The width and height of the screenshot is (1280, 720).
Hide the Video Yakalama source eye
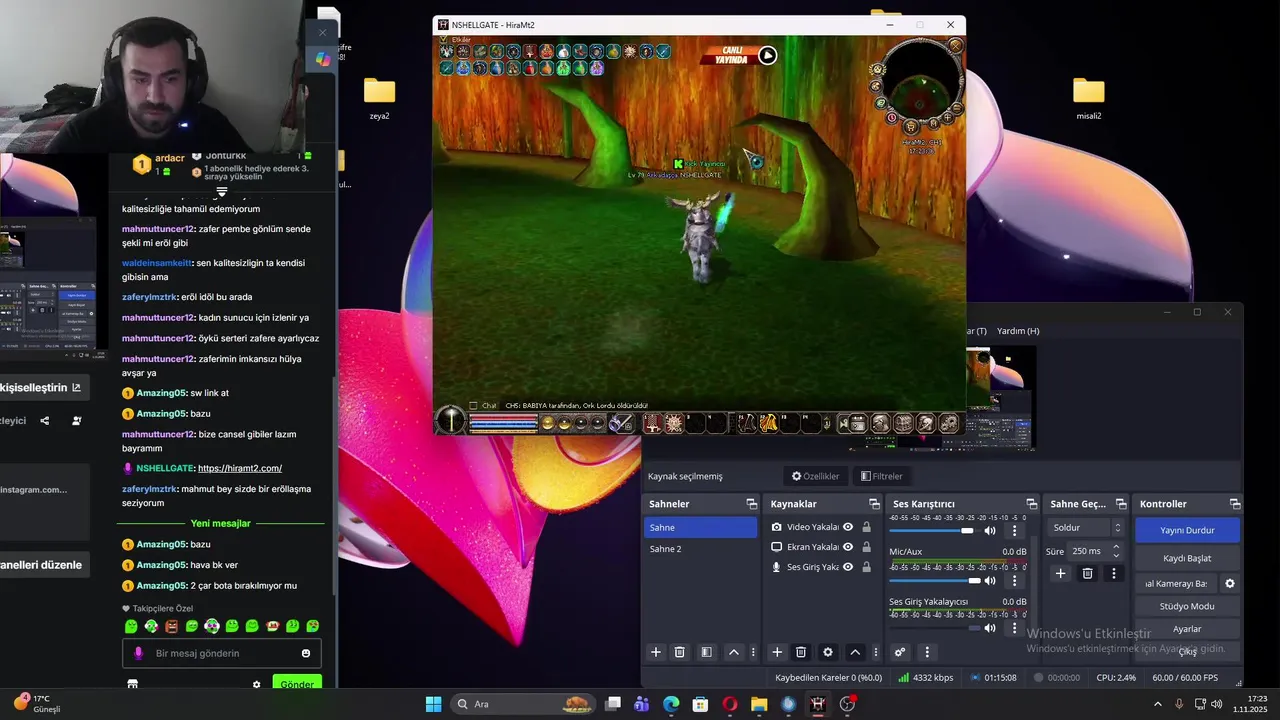coord(848,527)
